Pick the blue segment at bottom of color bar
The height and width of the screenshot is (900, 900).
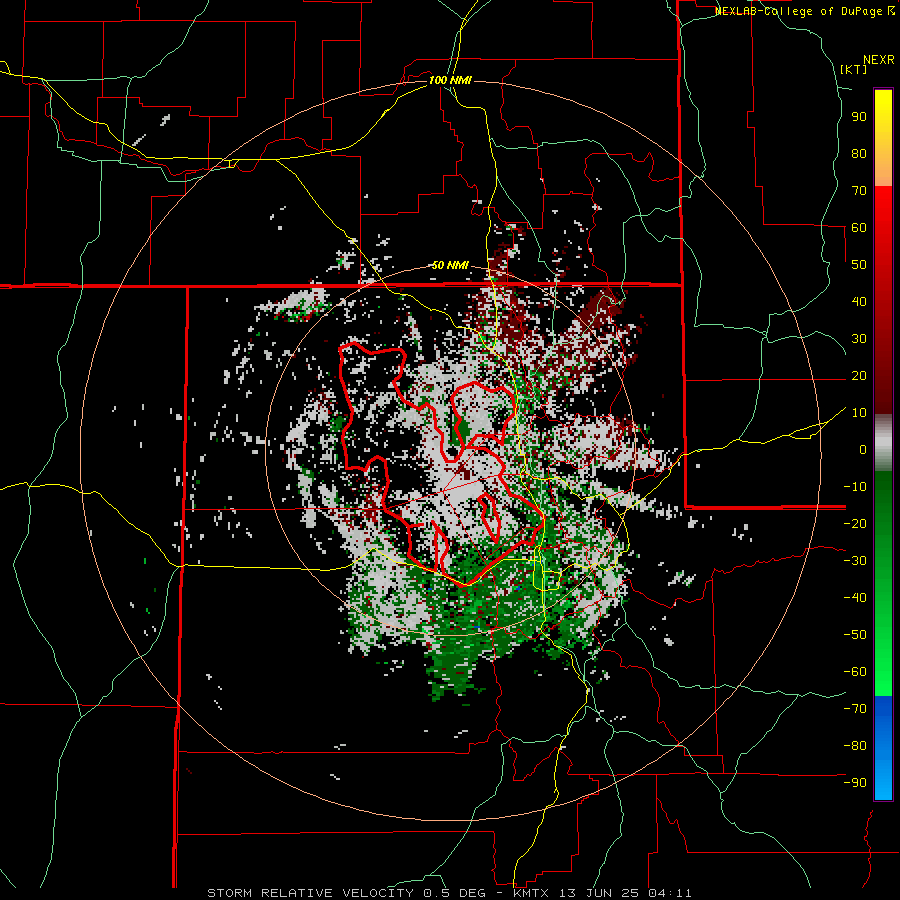pyautogui.click(x=883, y=747)
